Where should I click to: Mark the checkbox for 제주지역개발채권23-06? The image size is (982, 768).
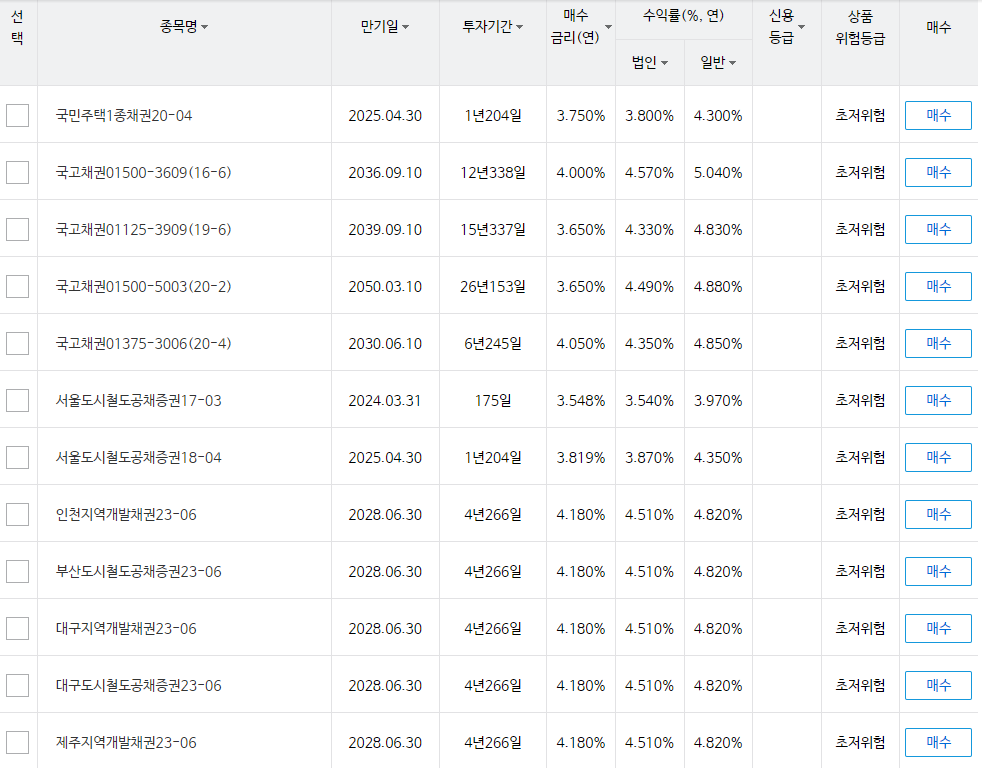pos(18,742)
